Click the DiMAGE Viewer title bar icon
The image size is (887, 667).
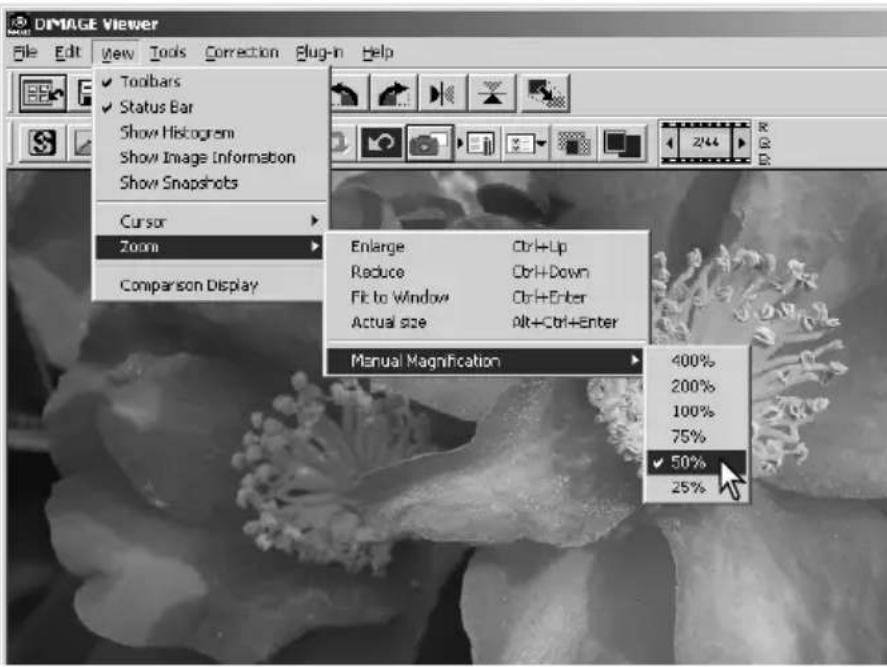click(19, 24)
